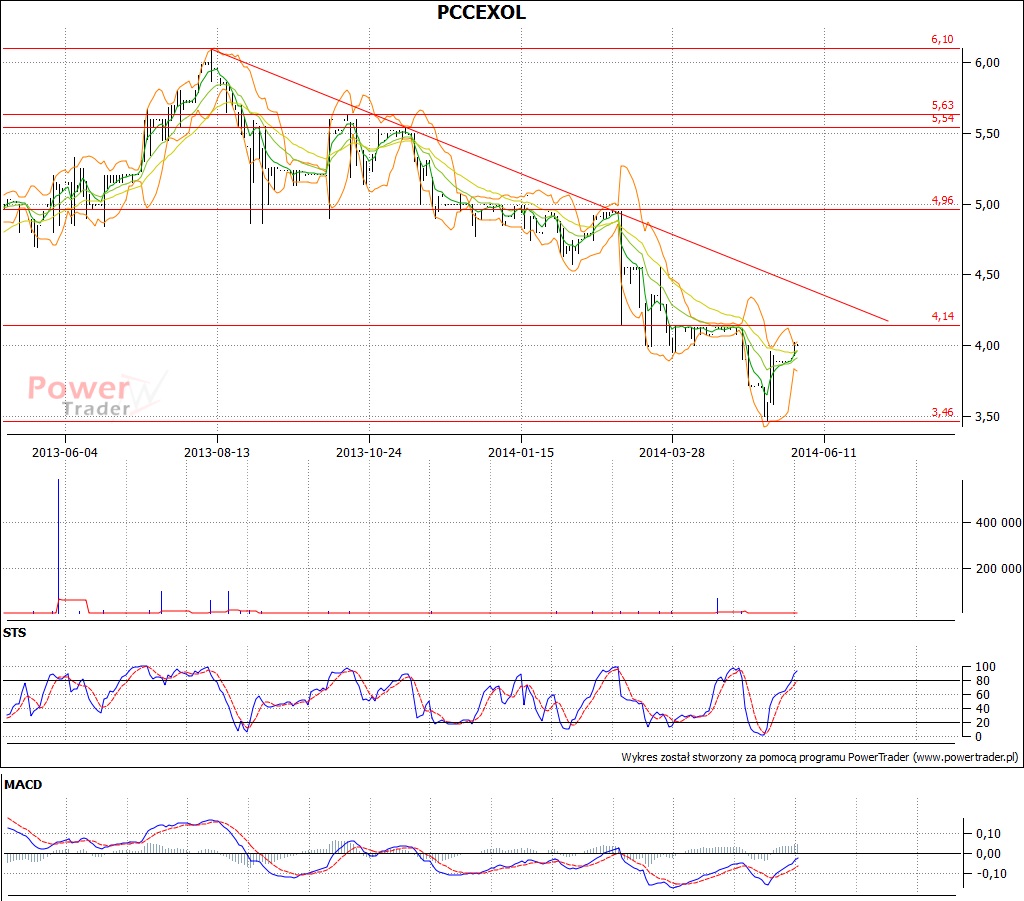
Task: Select the 5,00 price axis value
Action: (987, 204)
